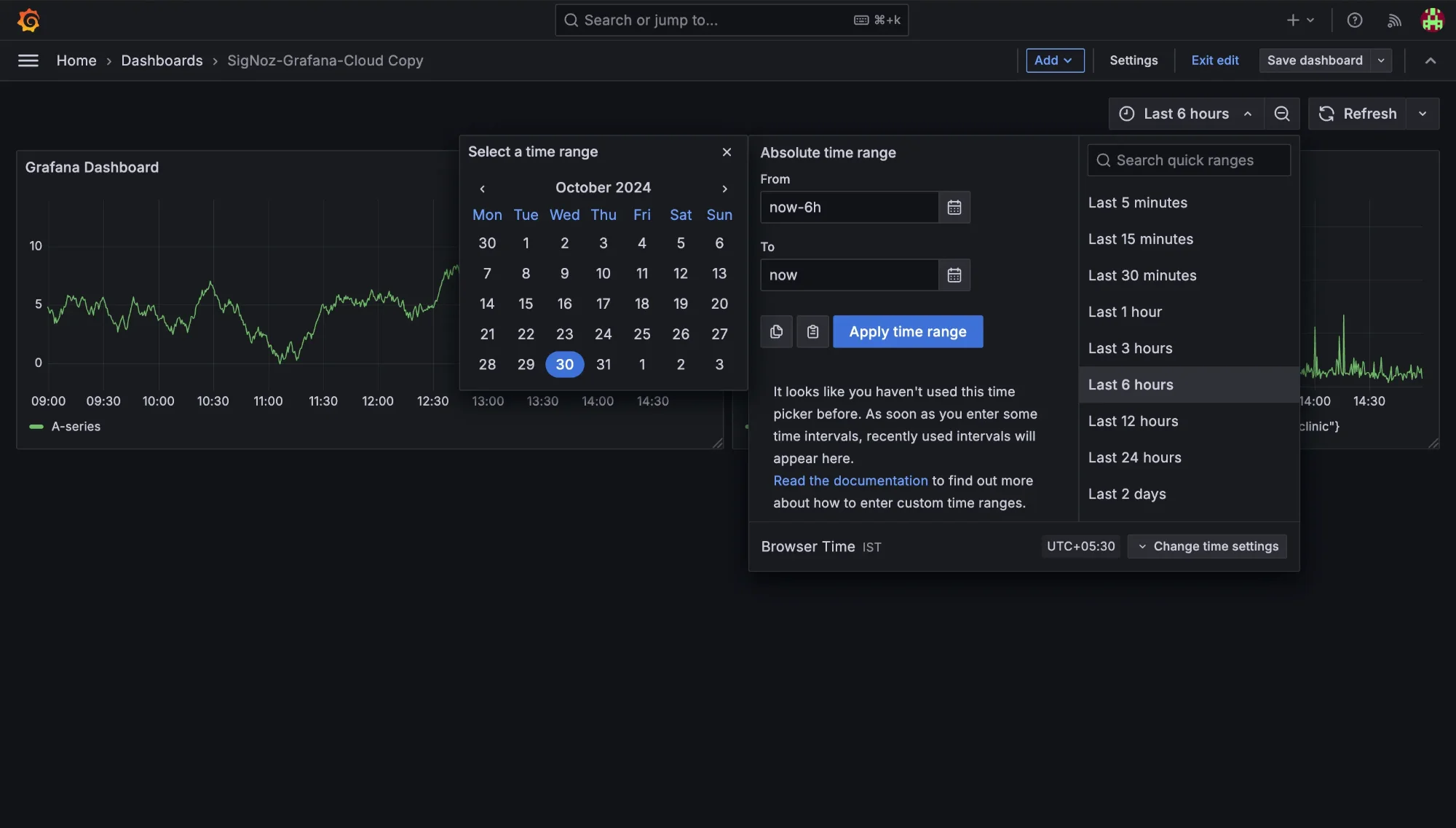
Task: Select Last 5 minutes quick range
Action: pyautogui.click(x=1189, y=203)
